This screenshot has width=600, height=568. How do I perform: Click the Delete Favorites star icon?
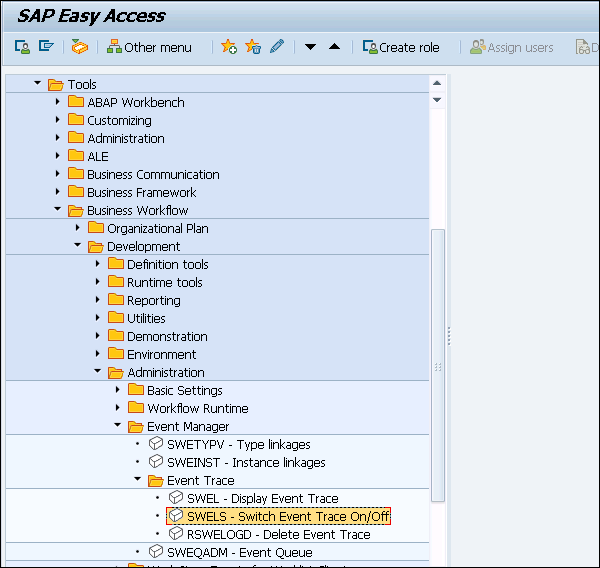[253, 47]
